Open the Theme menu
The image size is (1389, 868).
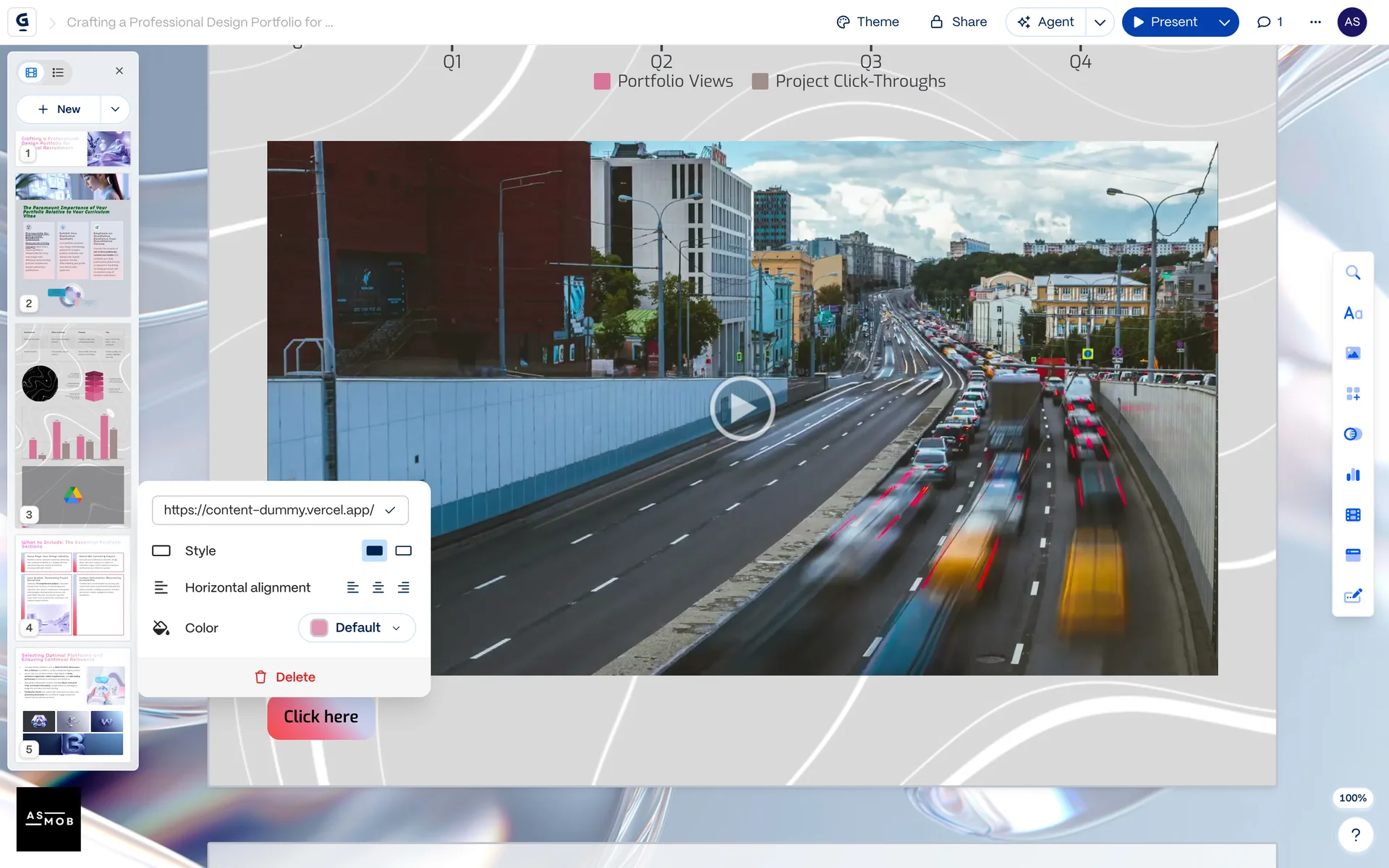coord(867,22)
